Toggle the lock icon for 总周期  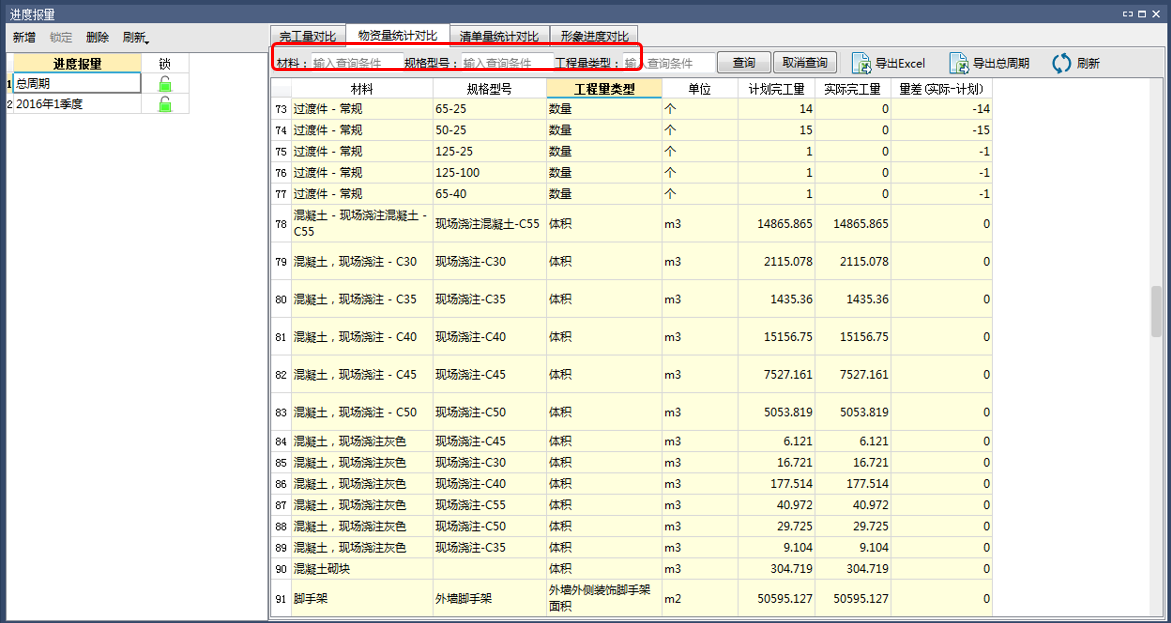pos(165,83)
